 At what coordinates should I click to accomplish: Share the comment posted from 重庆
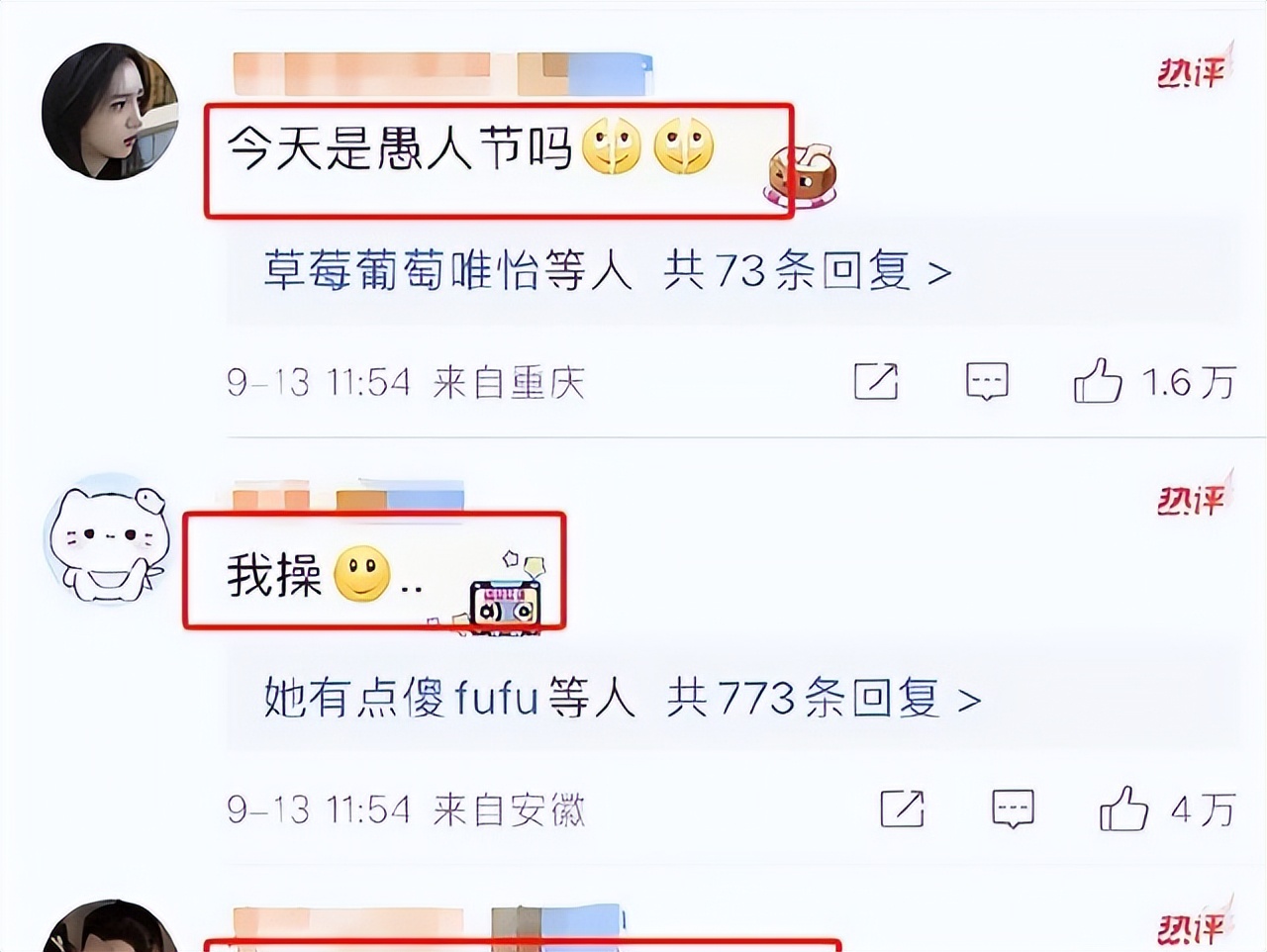[876, 382]
